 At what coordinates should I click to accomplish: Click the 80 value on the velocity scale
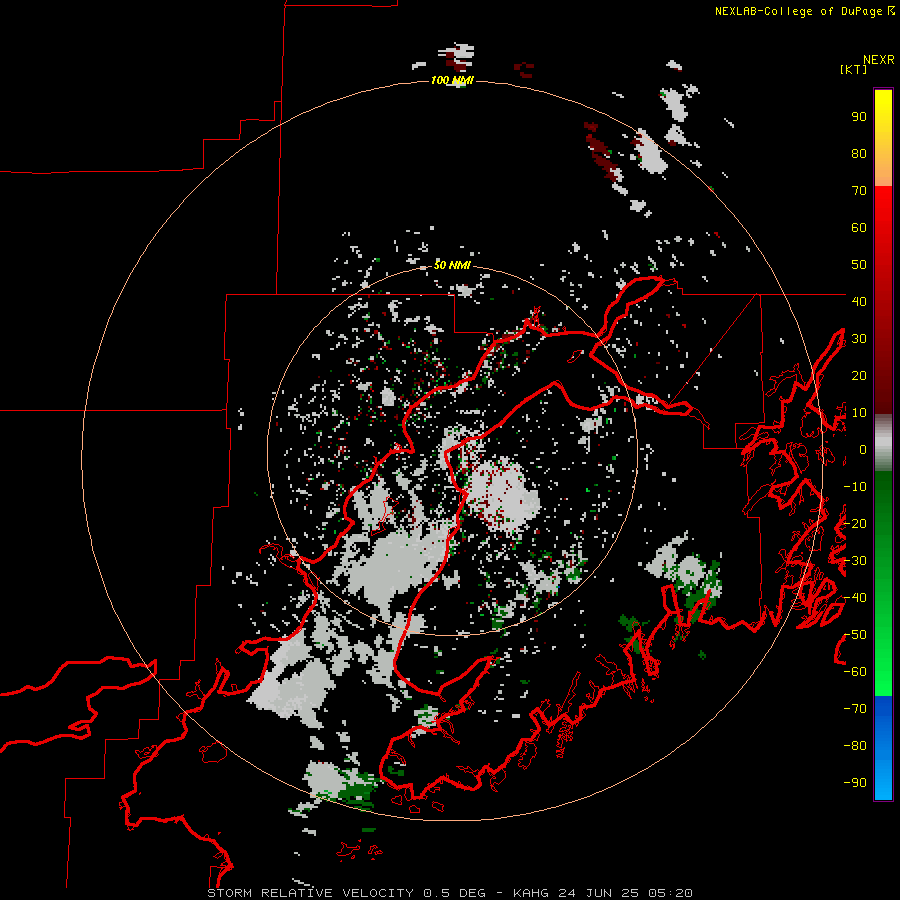tap(859, 154)
